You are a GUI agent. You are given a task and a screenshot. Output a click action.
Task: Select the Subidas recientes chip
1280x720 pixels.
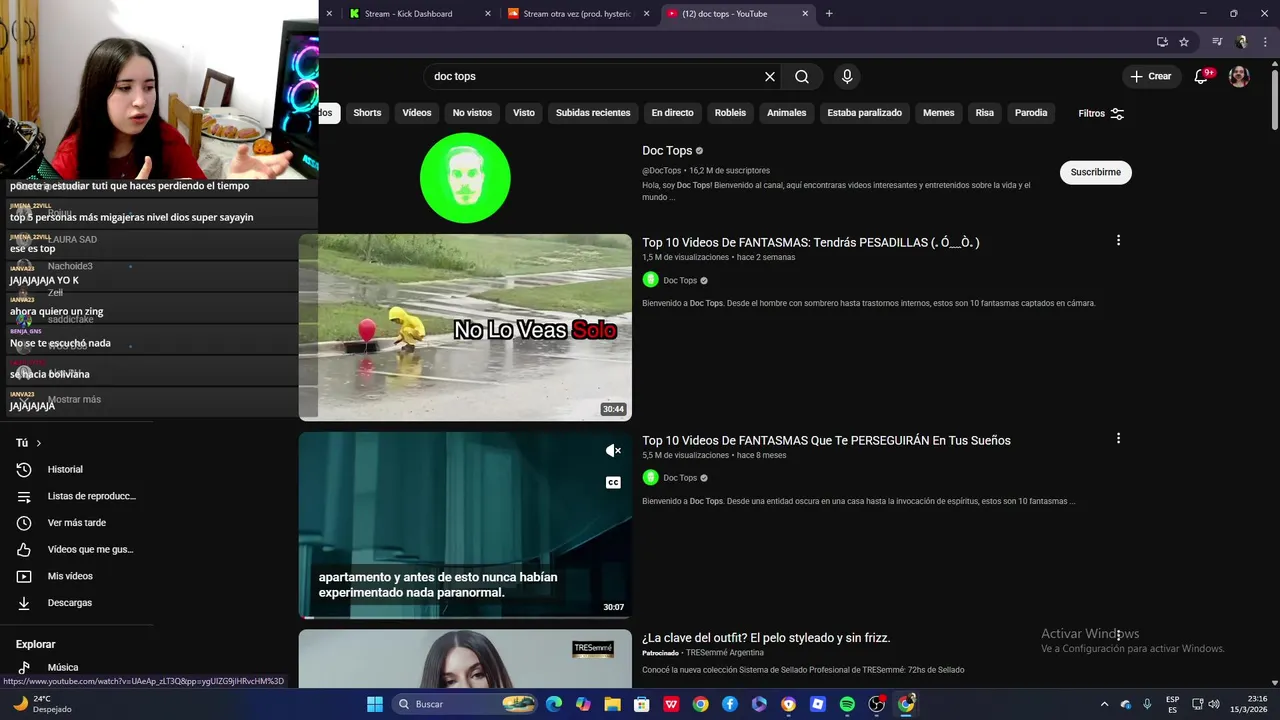[593, 113]
